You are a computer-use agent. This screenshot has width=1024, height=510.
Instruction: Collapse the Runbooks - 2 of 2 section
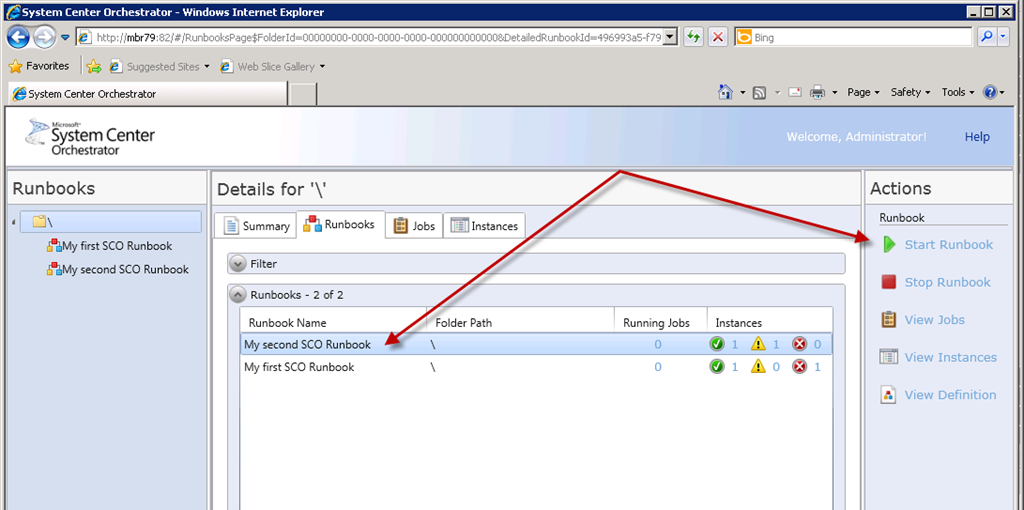point(238,295)
